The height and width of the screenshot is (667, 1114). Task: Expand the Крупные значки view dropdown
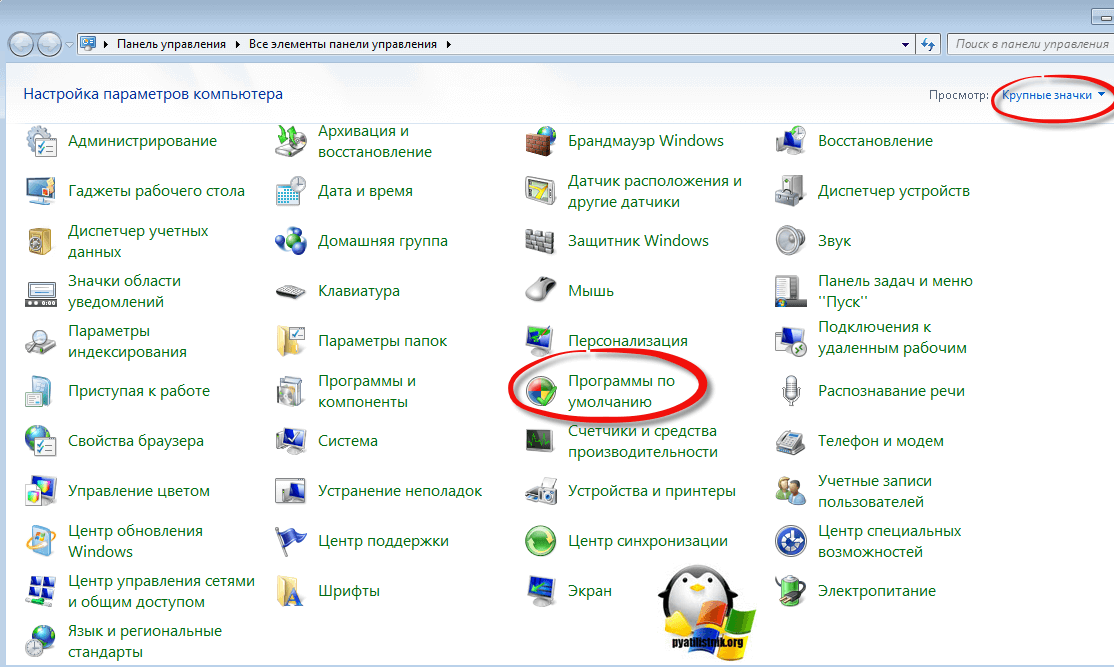pyautogui.click(x=1054, y=95)
